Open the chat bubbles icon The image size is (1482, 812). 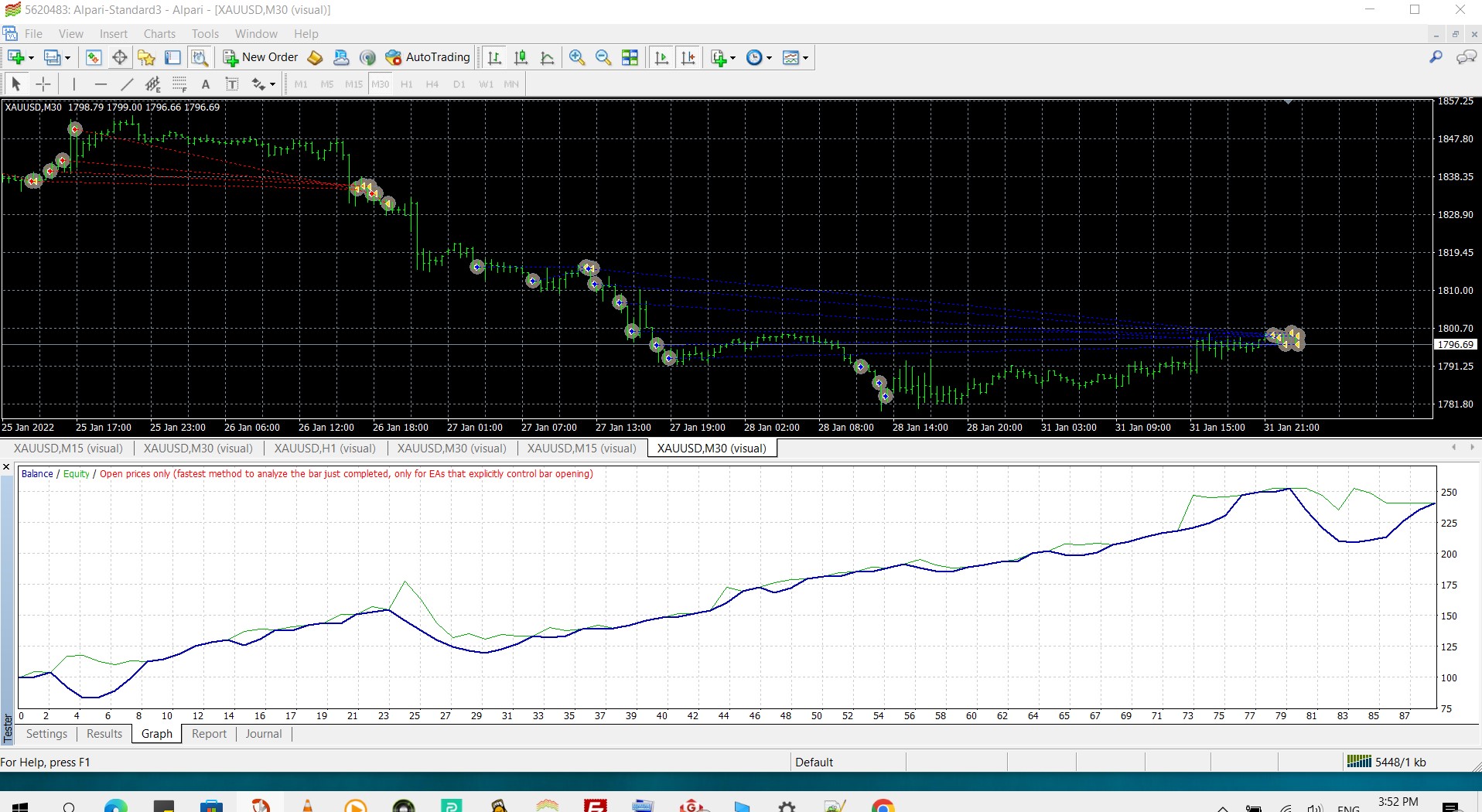pyautogui.click(x=1466, y=57)
